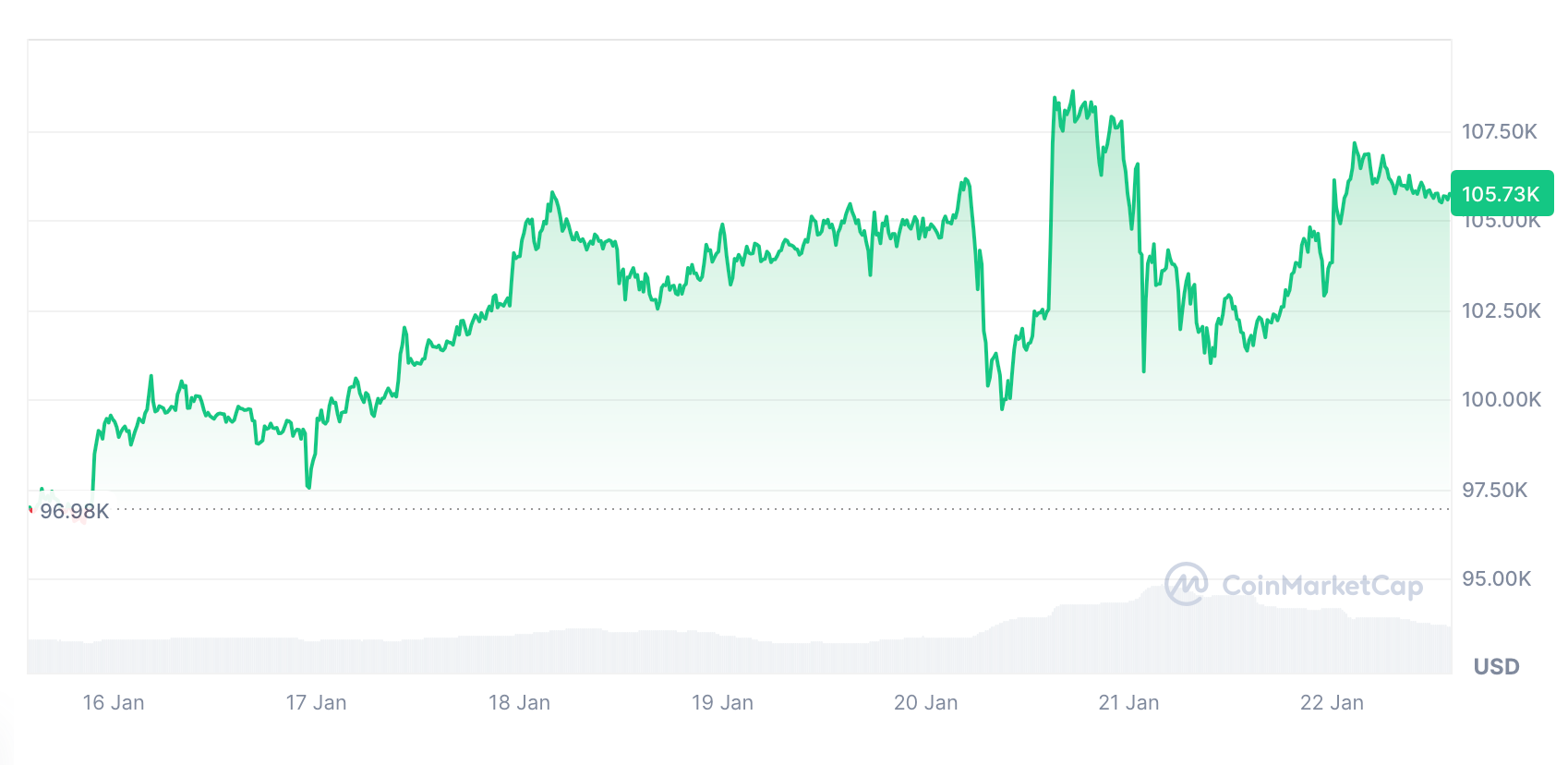Click the 95.00K price axis label
Viewport: 1568px width, 765px height.
tap(1496, 578)
